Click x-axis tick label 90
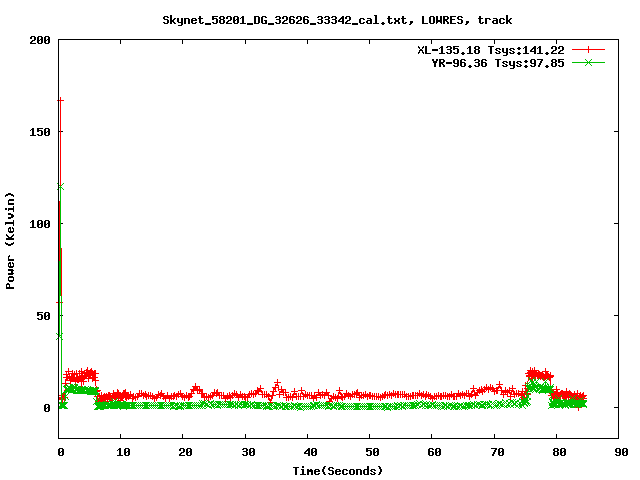The height and width of the screenshot is (480, 640). coord(621,452)
